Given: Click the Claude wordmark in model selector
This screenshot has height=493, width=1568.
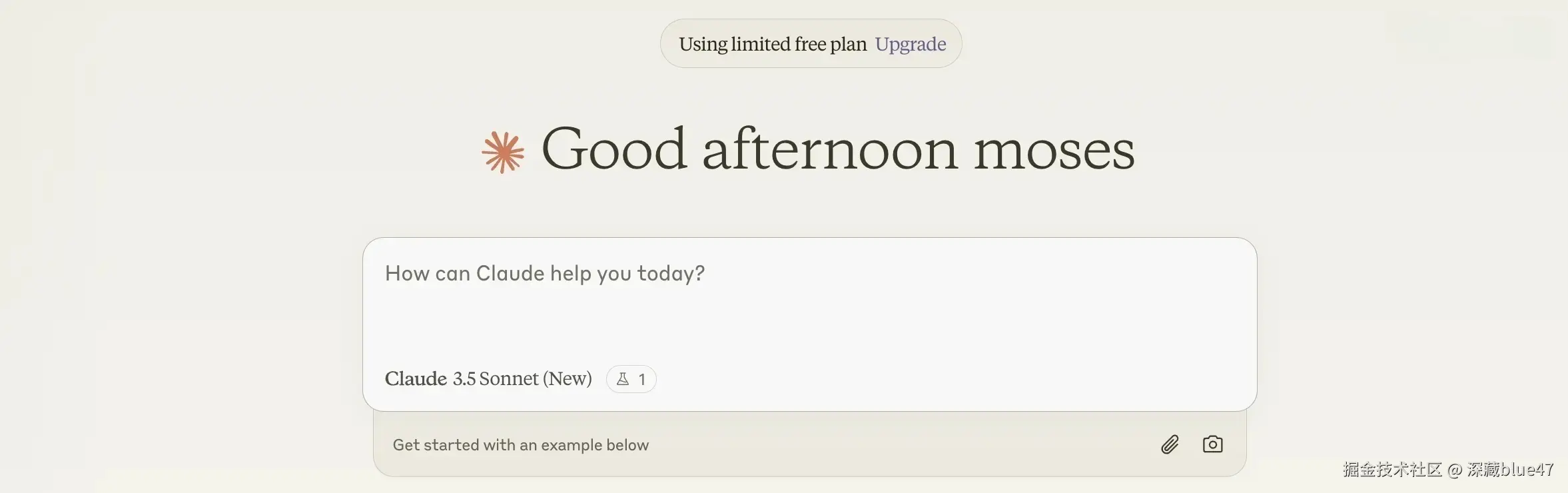Looking at the screenshot, I should click(416, 379).
